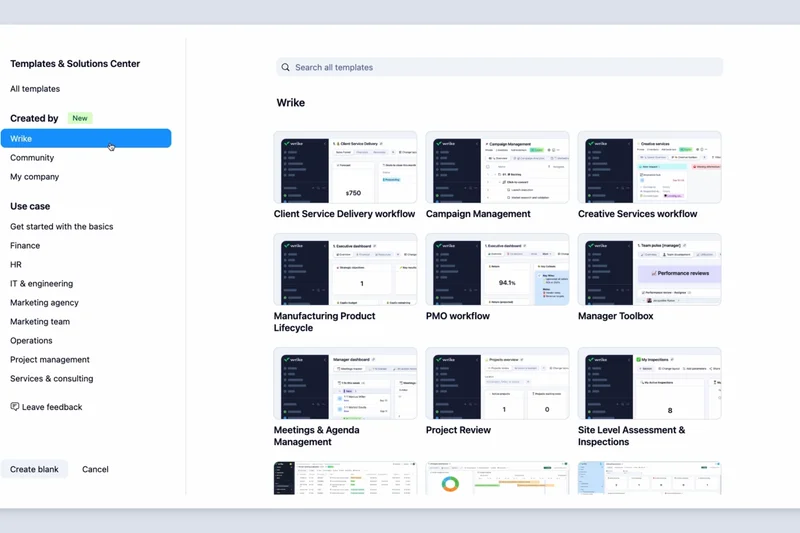Choose PMO workflow template preview
Screen dimensions: 800x533
(x=497, y=270)
